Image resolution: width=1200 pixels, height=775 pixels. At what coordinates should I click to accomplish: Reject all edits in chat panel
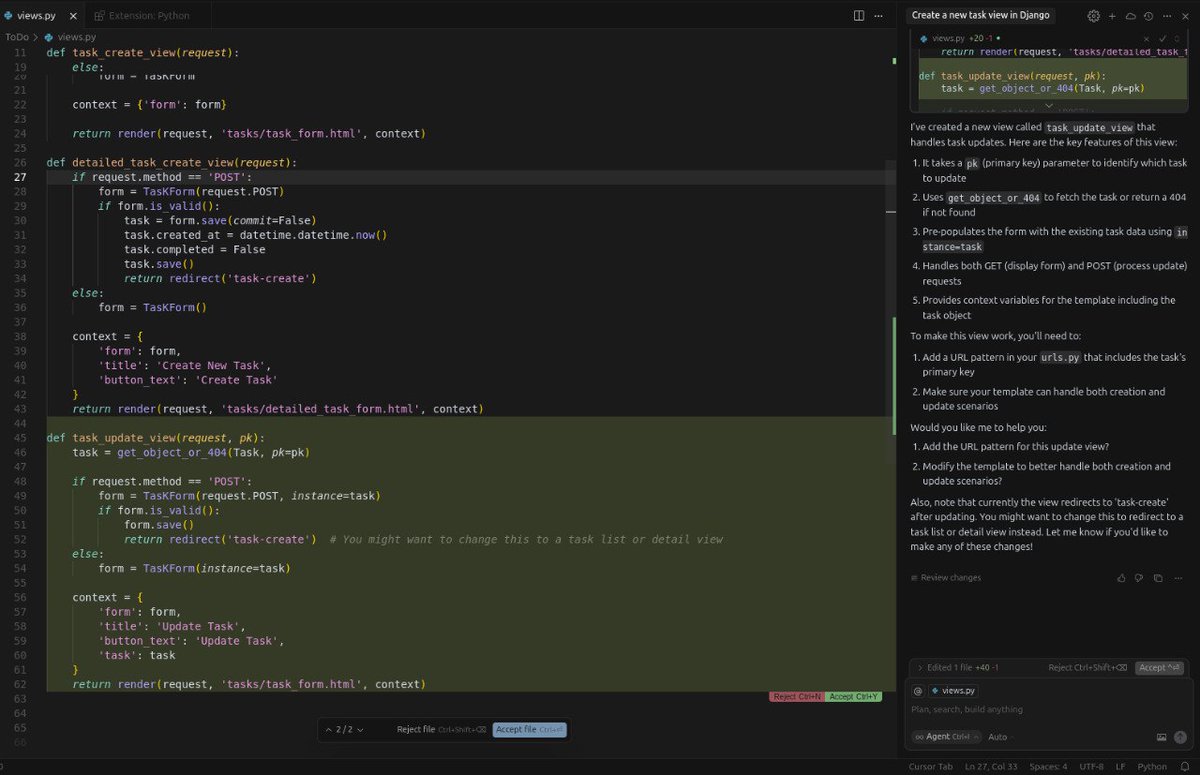pos(1088,668)
